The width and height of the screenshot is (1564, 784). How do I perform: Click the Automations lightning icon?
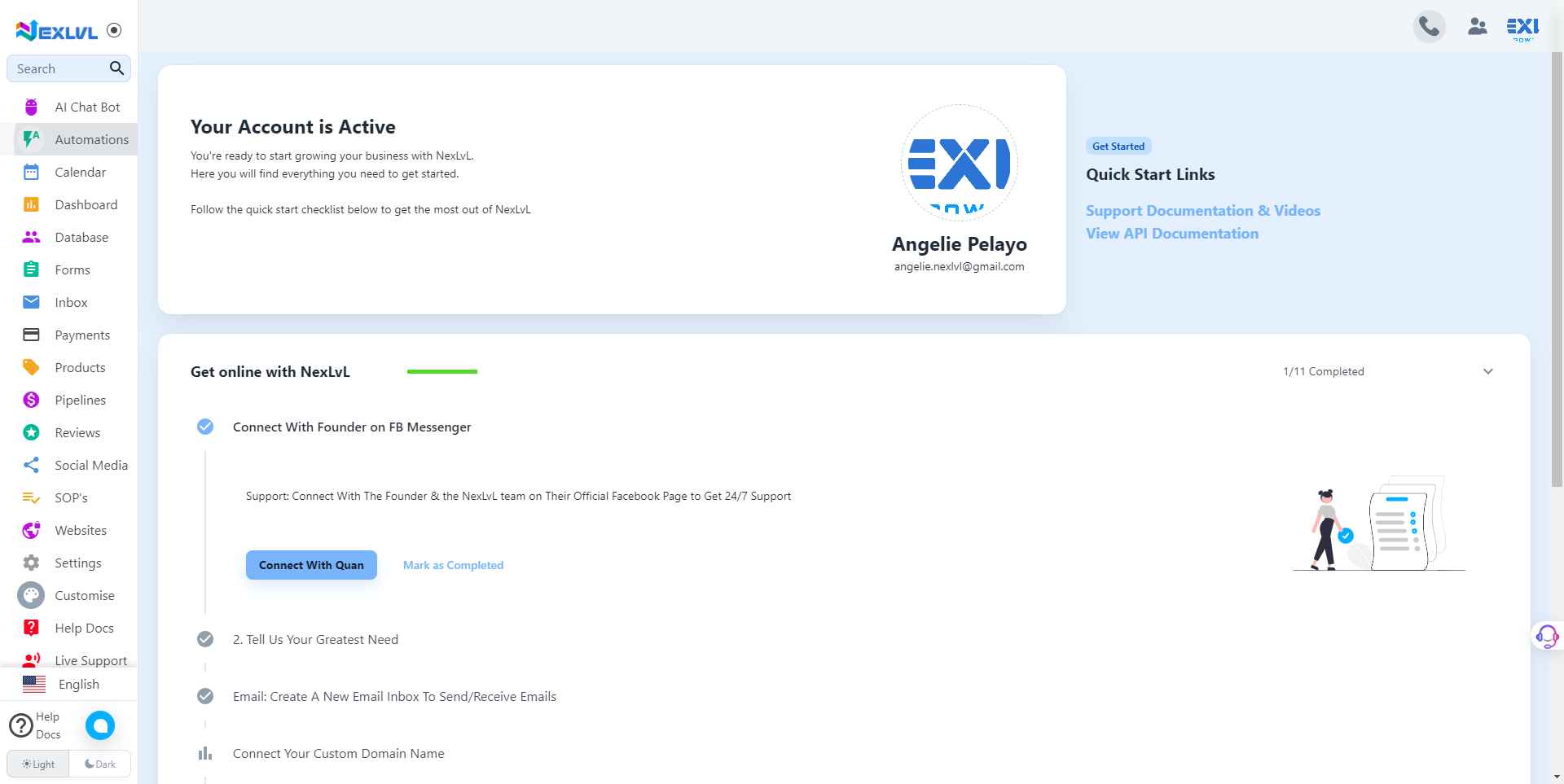31,139
